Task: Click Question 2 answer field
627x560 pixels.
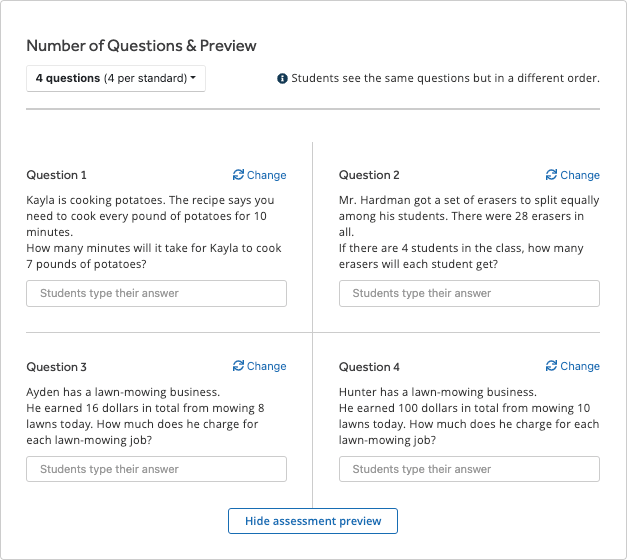Action: click(469, 293)
